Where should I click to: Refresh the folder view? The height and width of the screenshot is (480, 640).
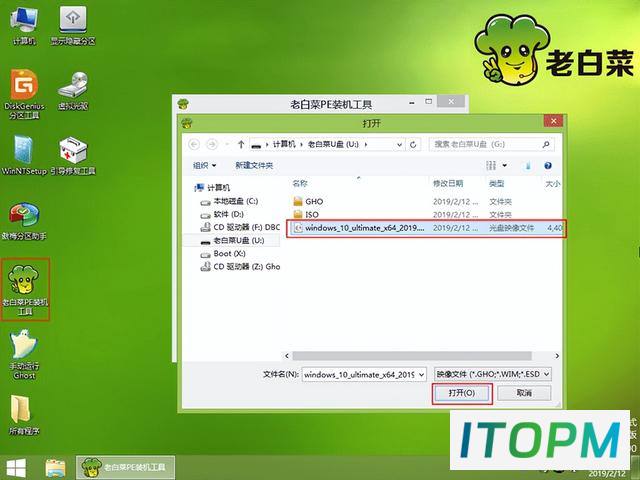click(413, 144)
